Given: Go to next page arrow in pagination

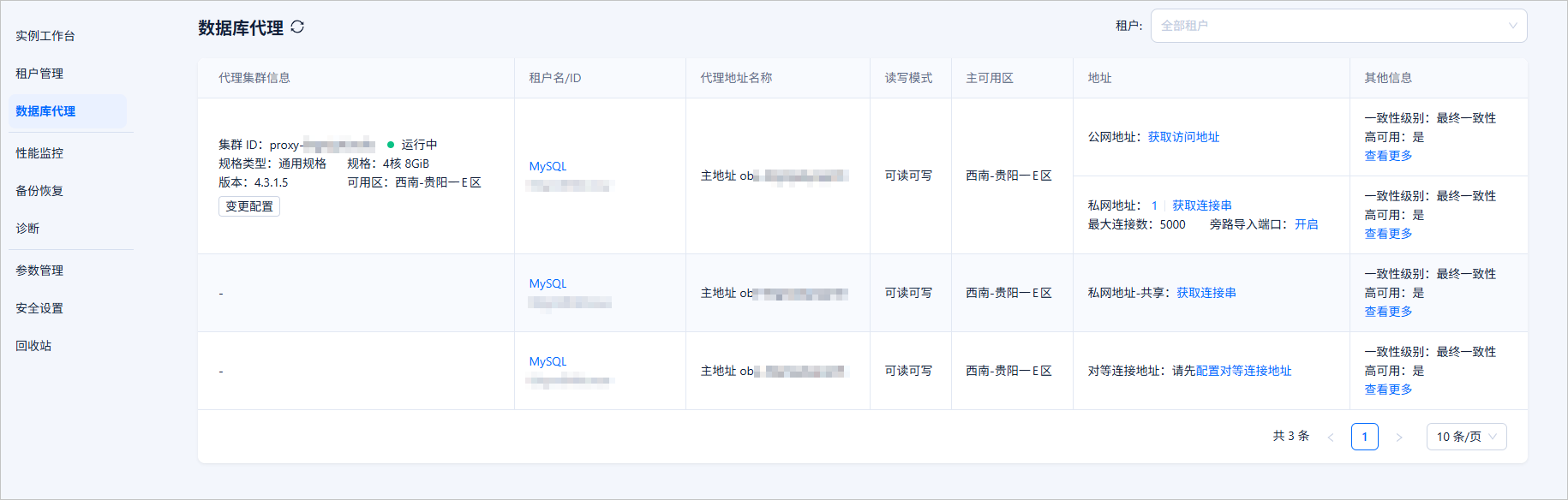Looking at the screenshot, I should [x=1399, y=437].
